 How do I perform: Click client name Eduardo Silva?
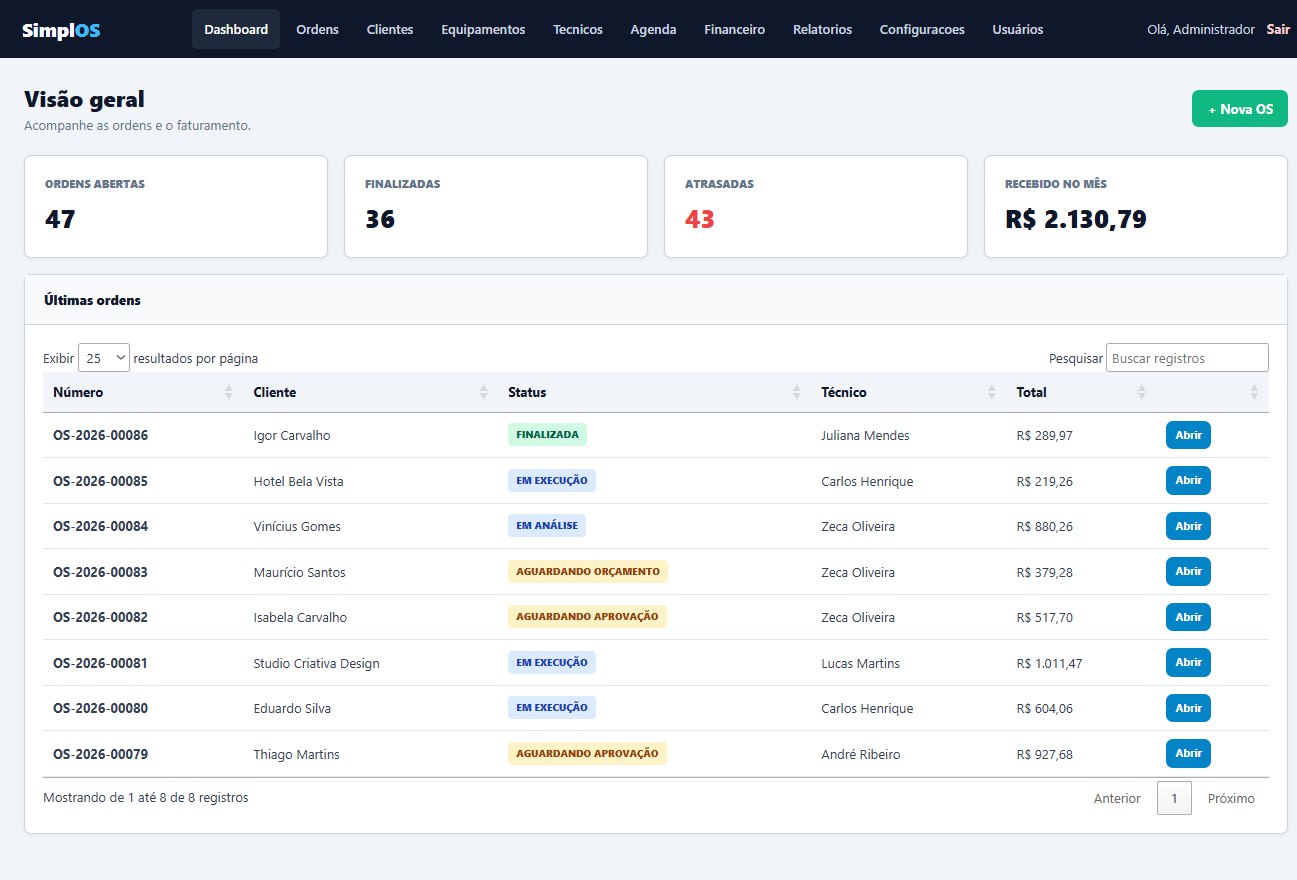[292, 708]
